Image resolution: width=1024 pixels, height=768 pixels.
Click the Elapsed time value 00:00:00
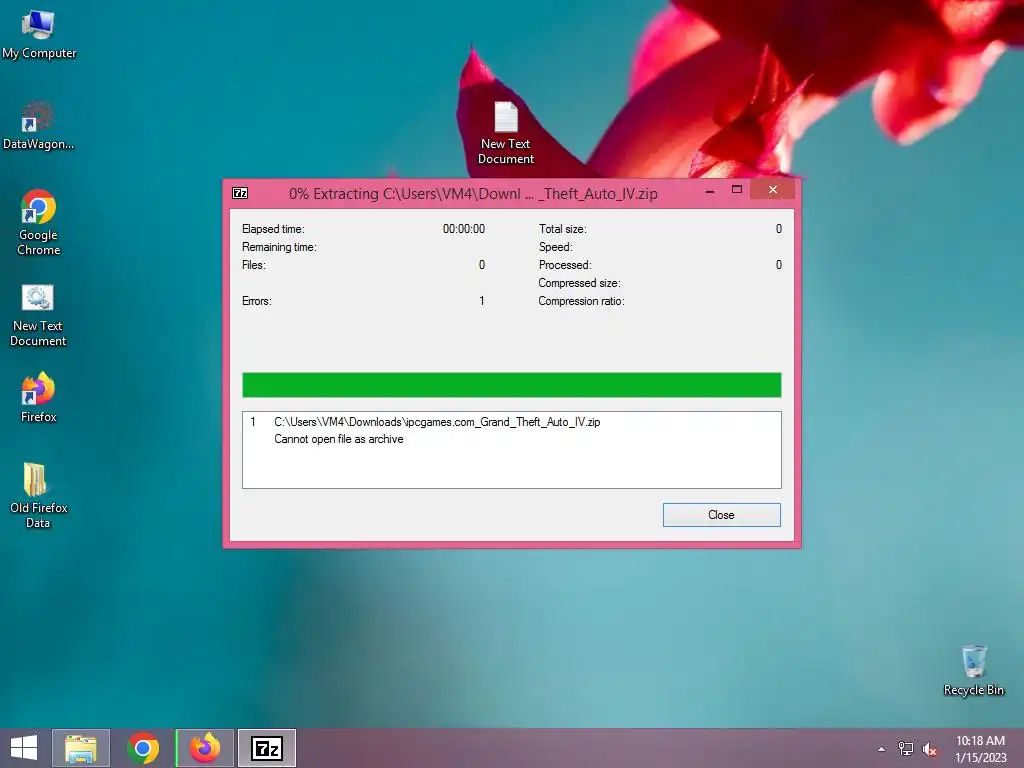pos(464,229)
